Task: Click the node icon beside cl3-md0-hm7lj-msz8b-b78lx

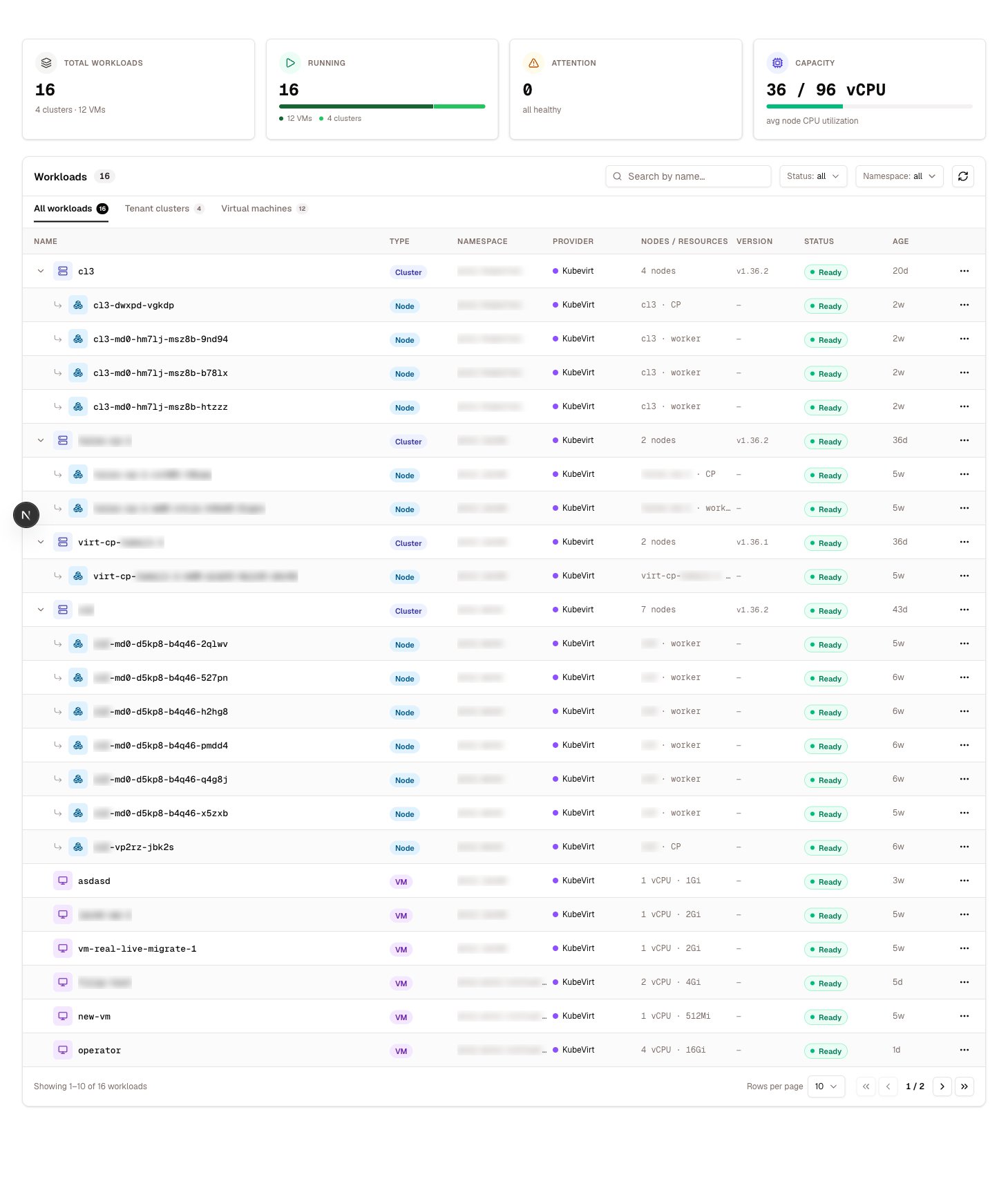Action: coord(78,373)
